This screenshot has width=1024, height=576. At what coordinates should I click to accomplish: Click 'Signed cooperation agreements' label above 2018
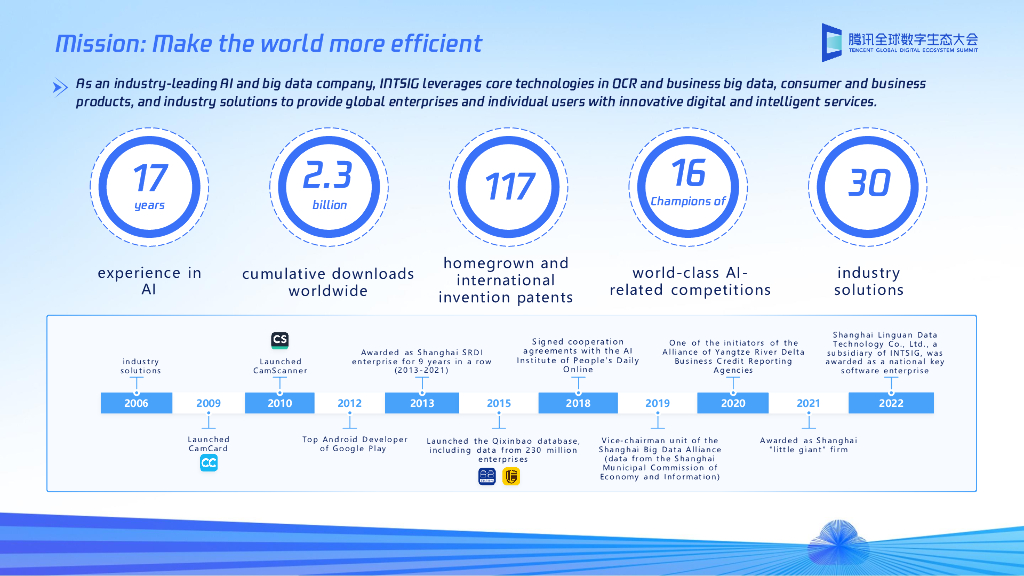(578, 356)
